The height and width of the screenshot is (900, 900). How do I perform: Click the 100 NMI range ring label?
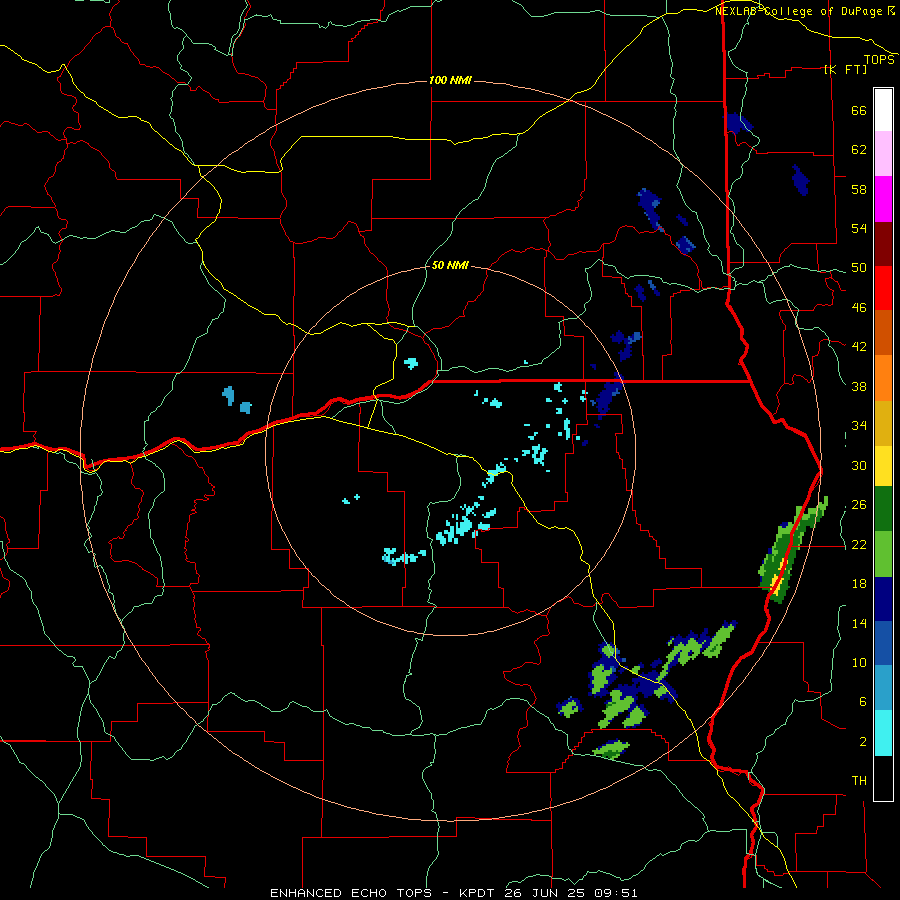450,80
